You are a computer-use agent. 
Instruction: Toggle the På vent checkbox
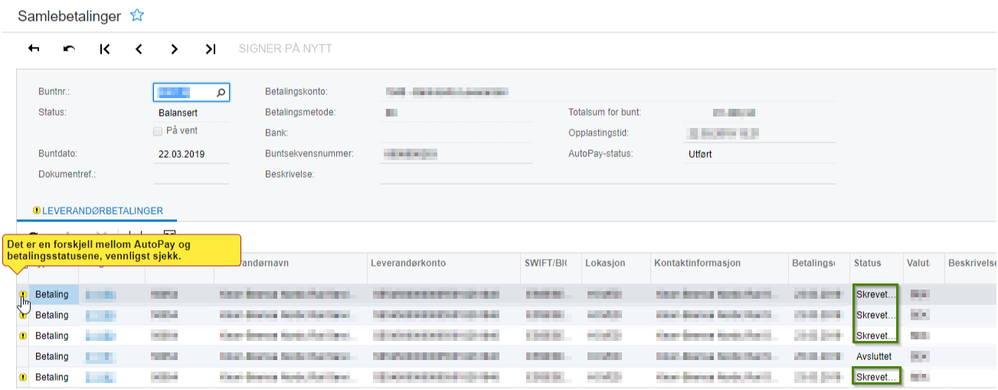click(x=158, y=130)
